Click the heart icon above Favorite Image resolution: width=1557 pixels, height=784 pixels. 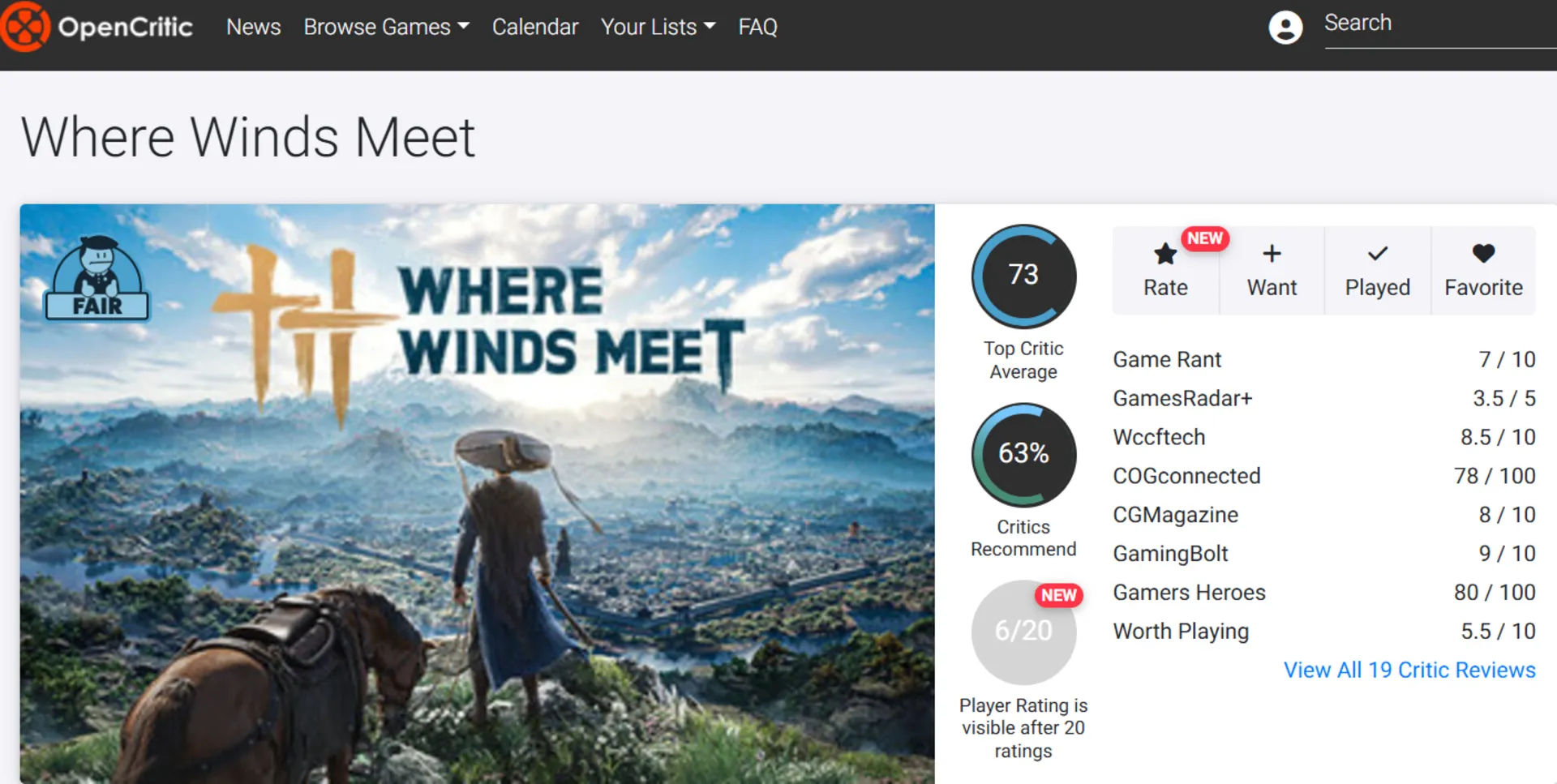[x=1483, y=254]
